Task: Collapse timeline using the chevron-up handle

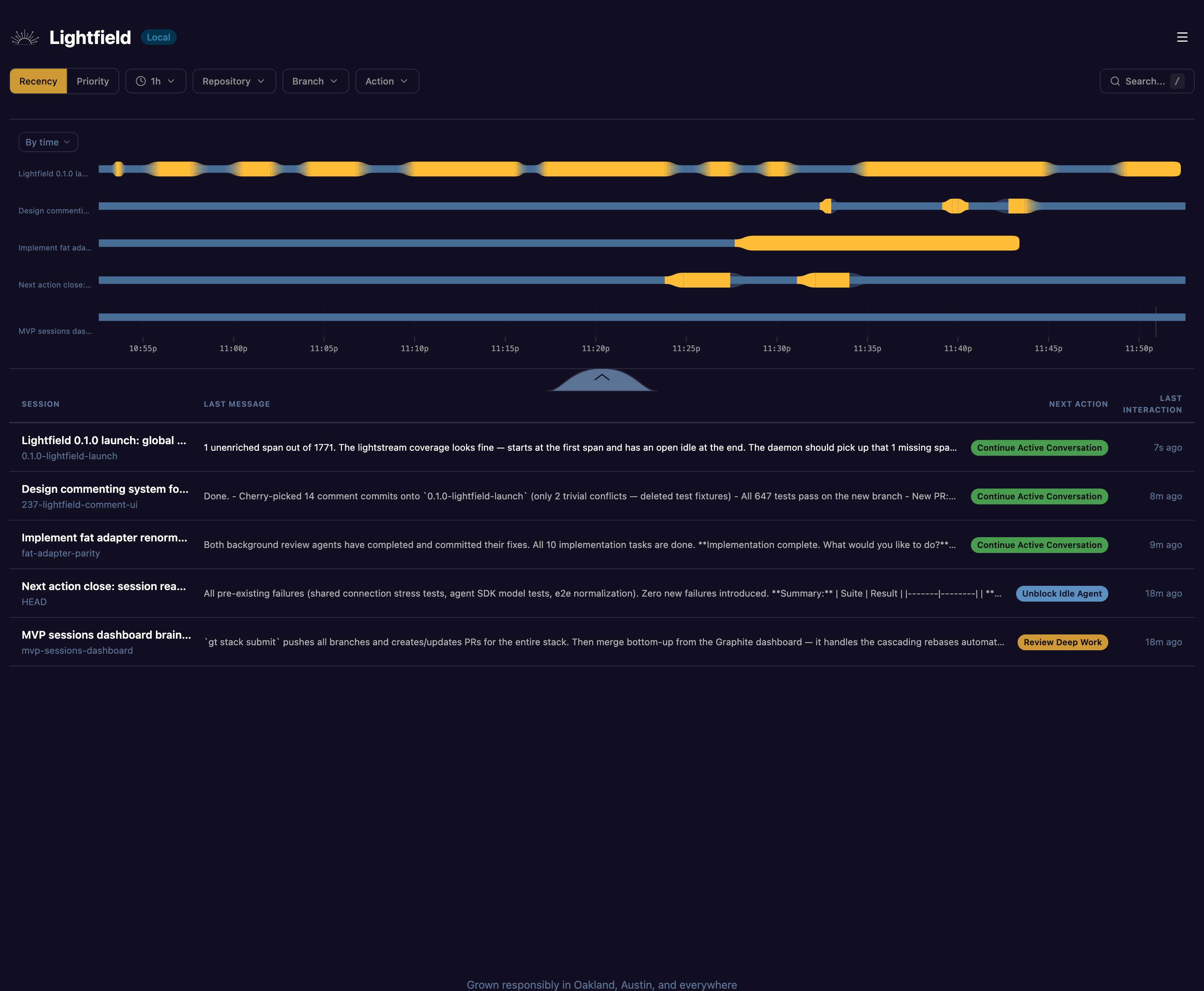Action: point(602,378)
